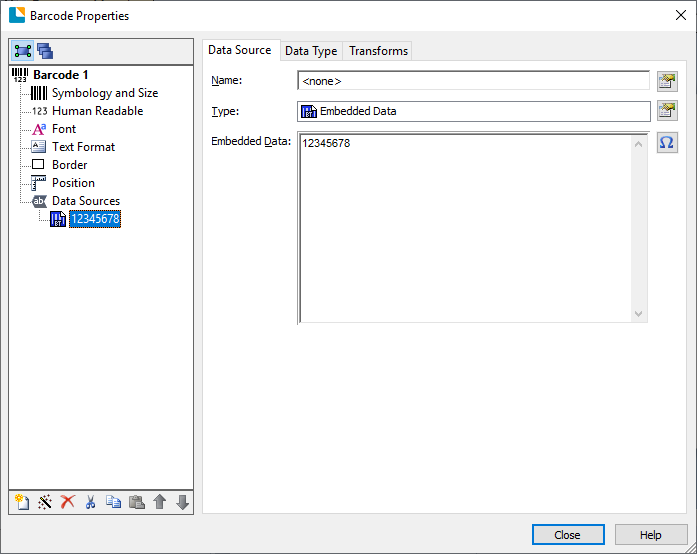This screenshot has width=697, height=554.
Task: Open the Transforms tab
Action: (378, 51)
